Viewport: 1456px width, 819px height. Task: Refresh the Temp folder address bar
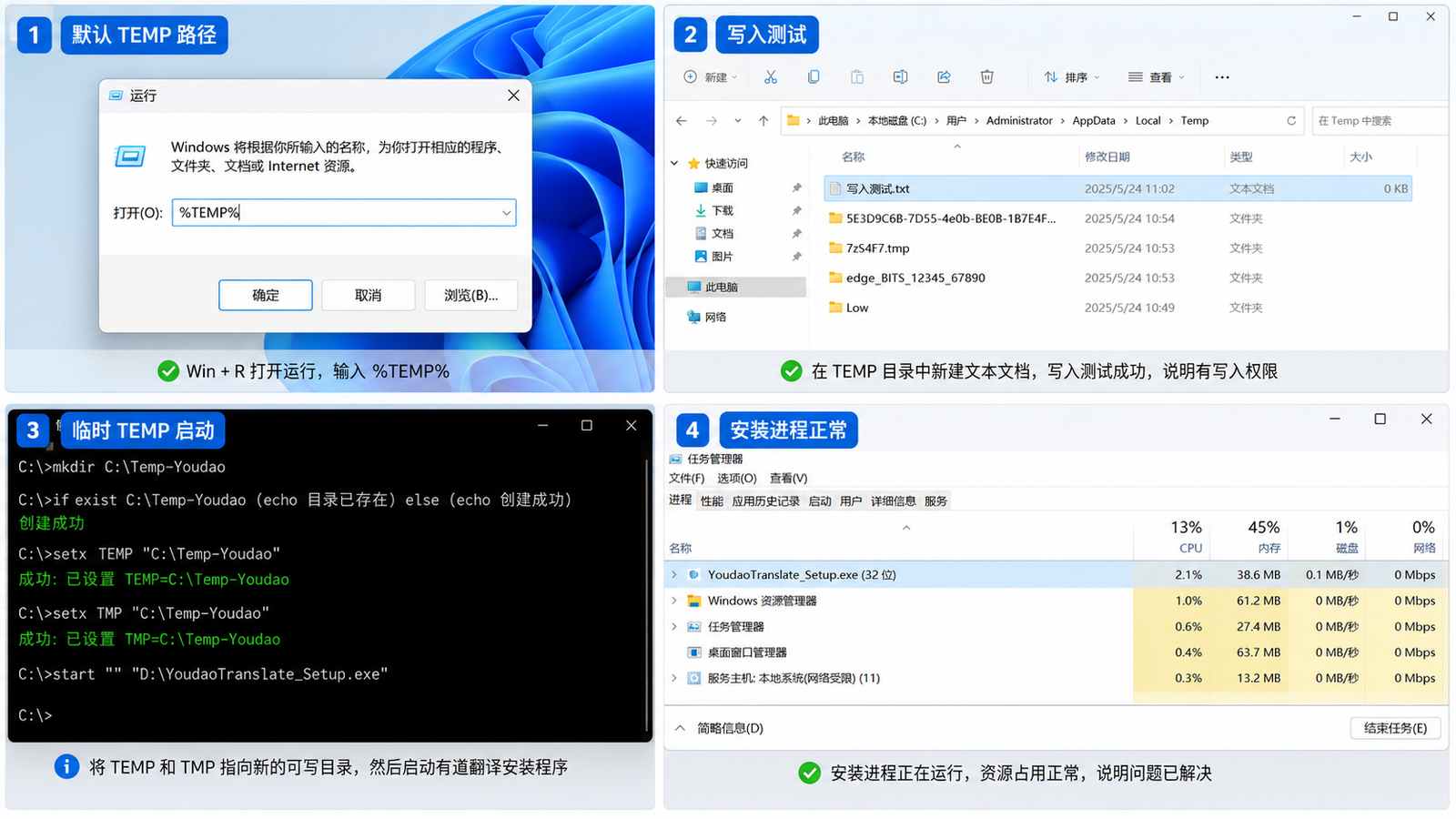point(1290,121)
